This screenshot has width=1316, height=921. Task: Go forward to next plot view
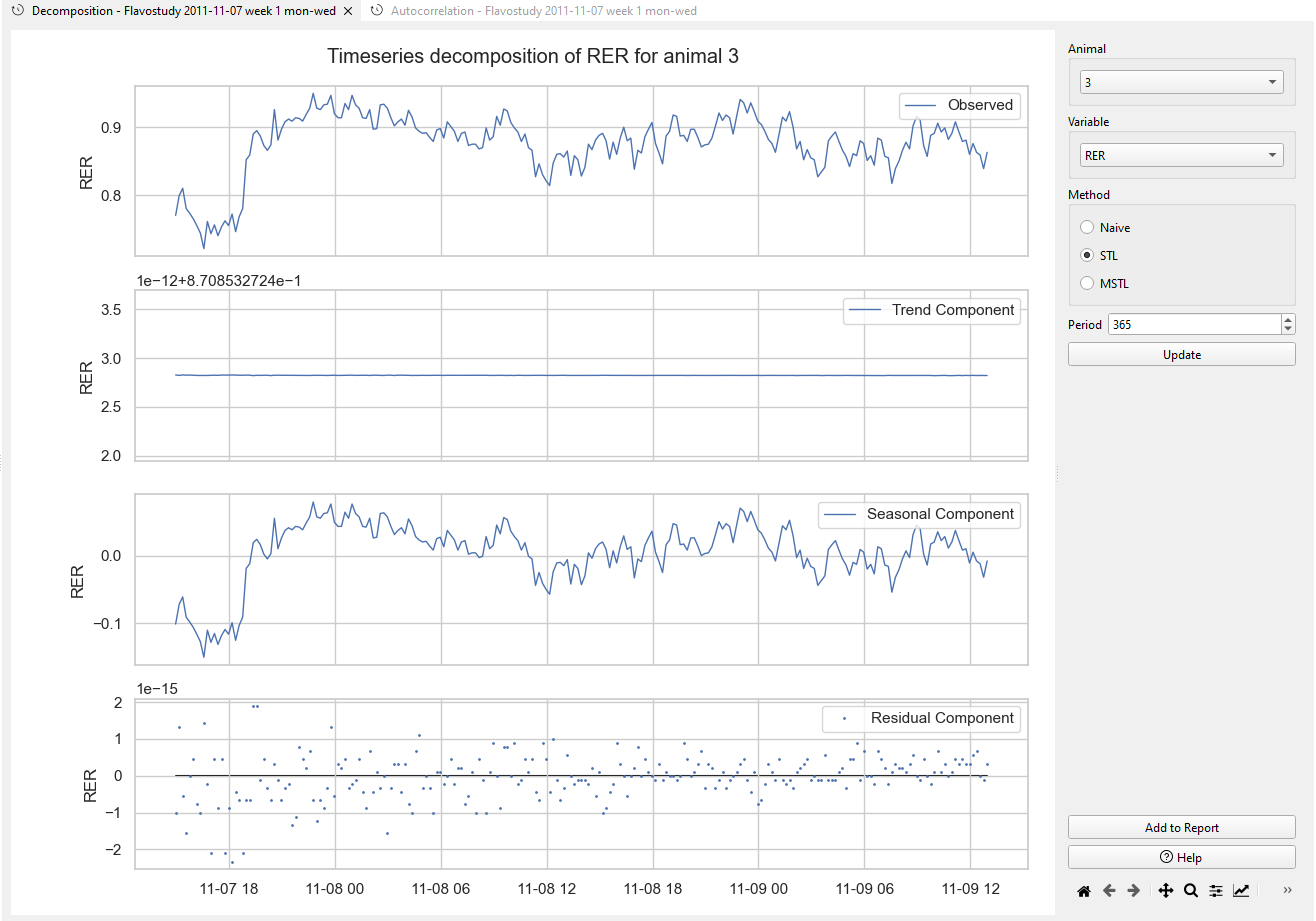click(1134, 890)
